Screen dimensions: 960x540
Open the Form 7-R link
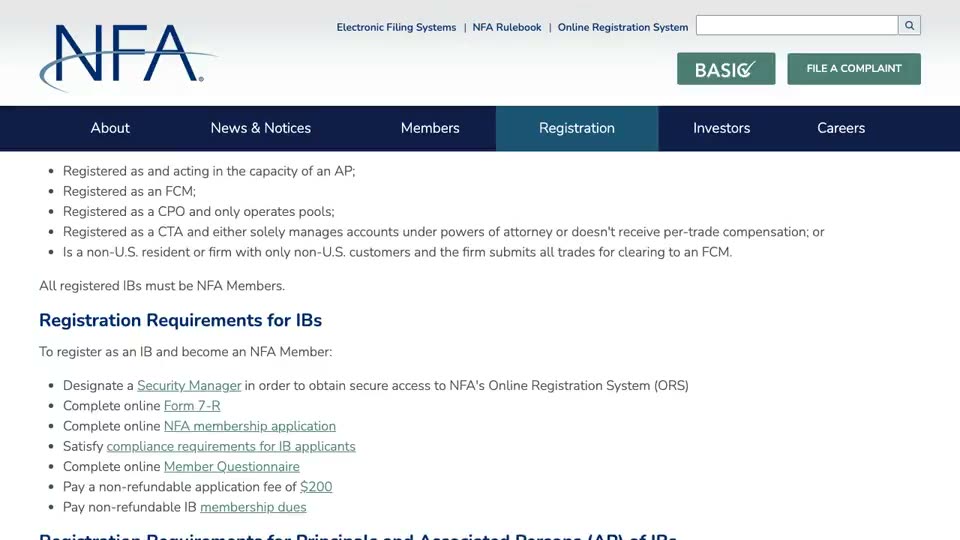point(192,406)
